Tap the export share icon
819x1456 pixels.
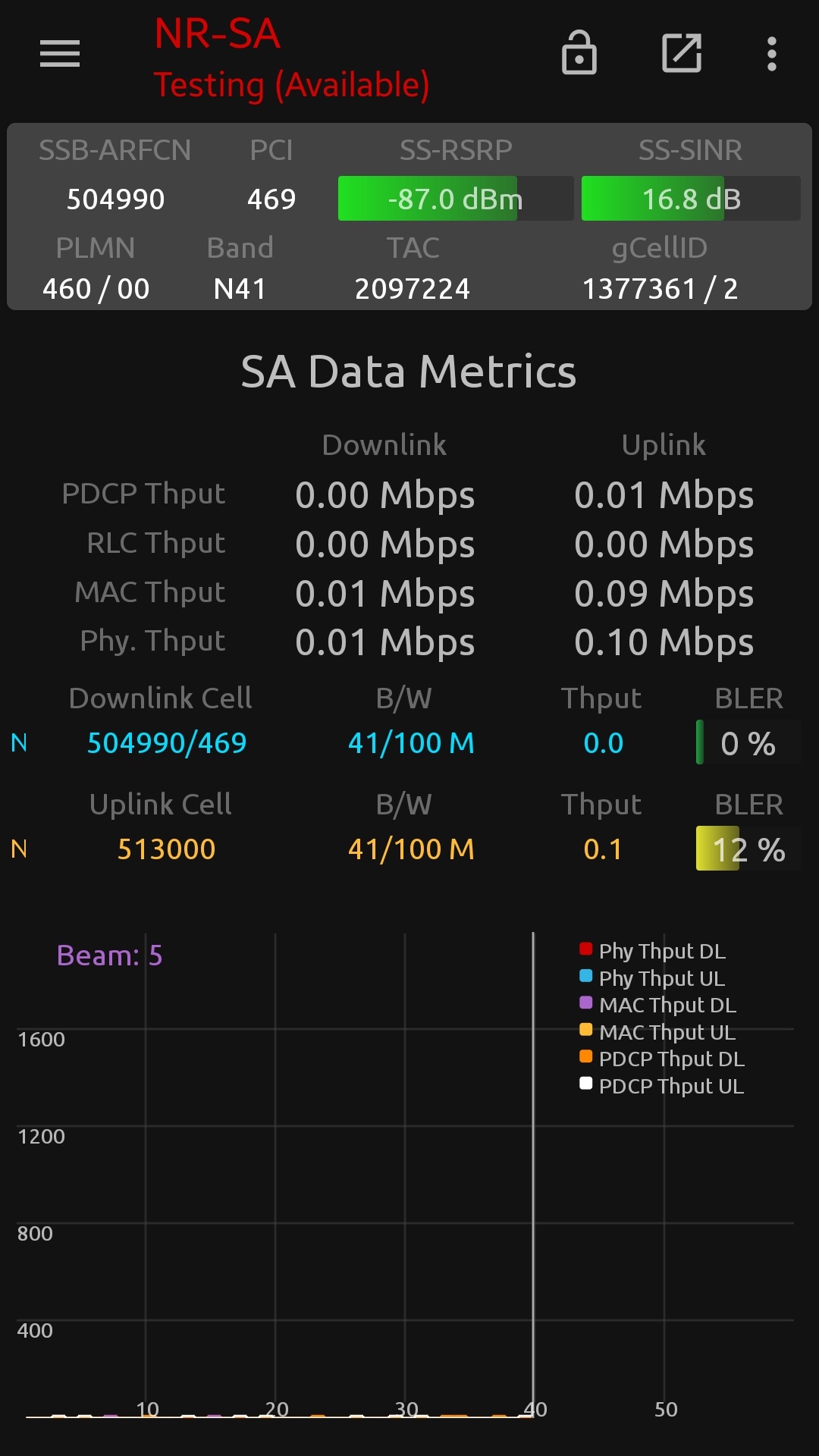682,53
